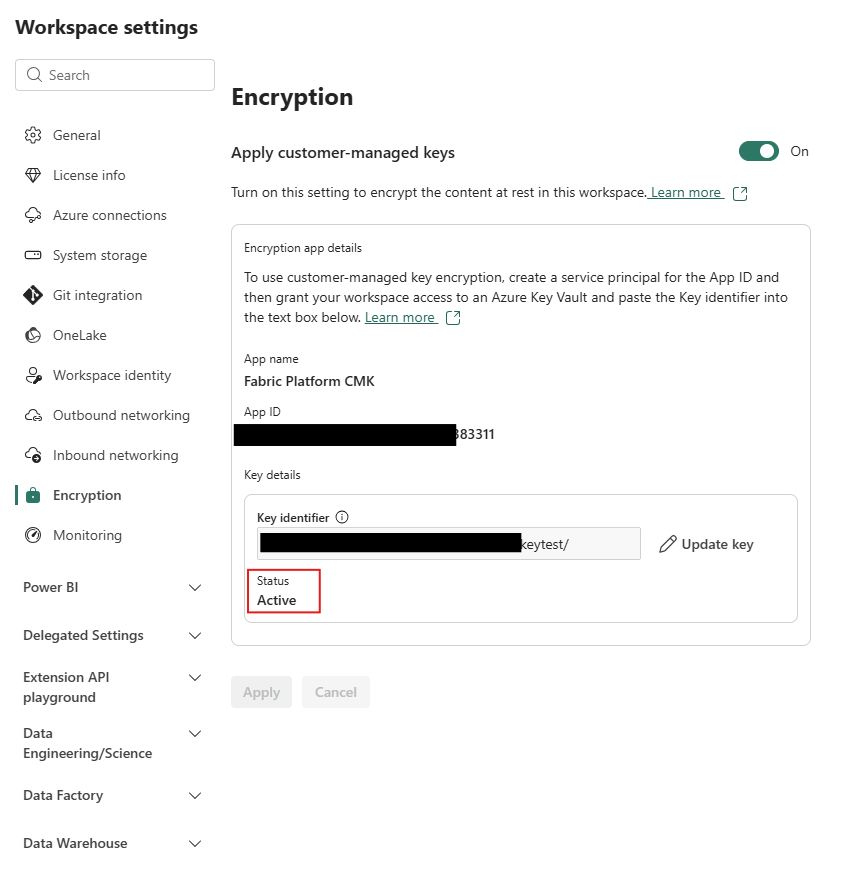Click the Monitoring gauge icon
868x882 pixels.
pyautogui.click(x=33, y=535)
